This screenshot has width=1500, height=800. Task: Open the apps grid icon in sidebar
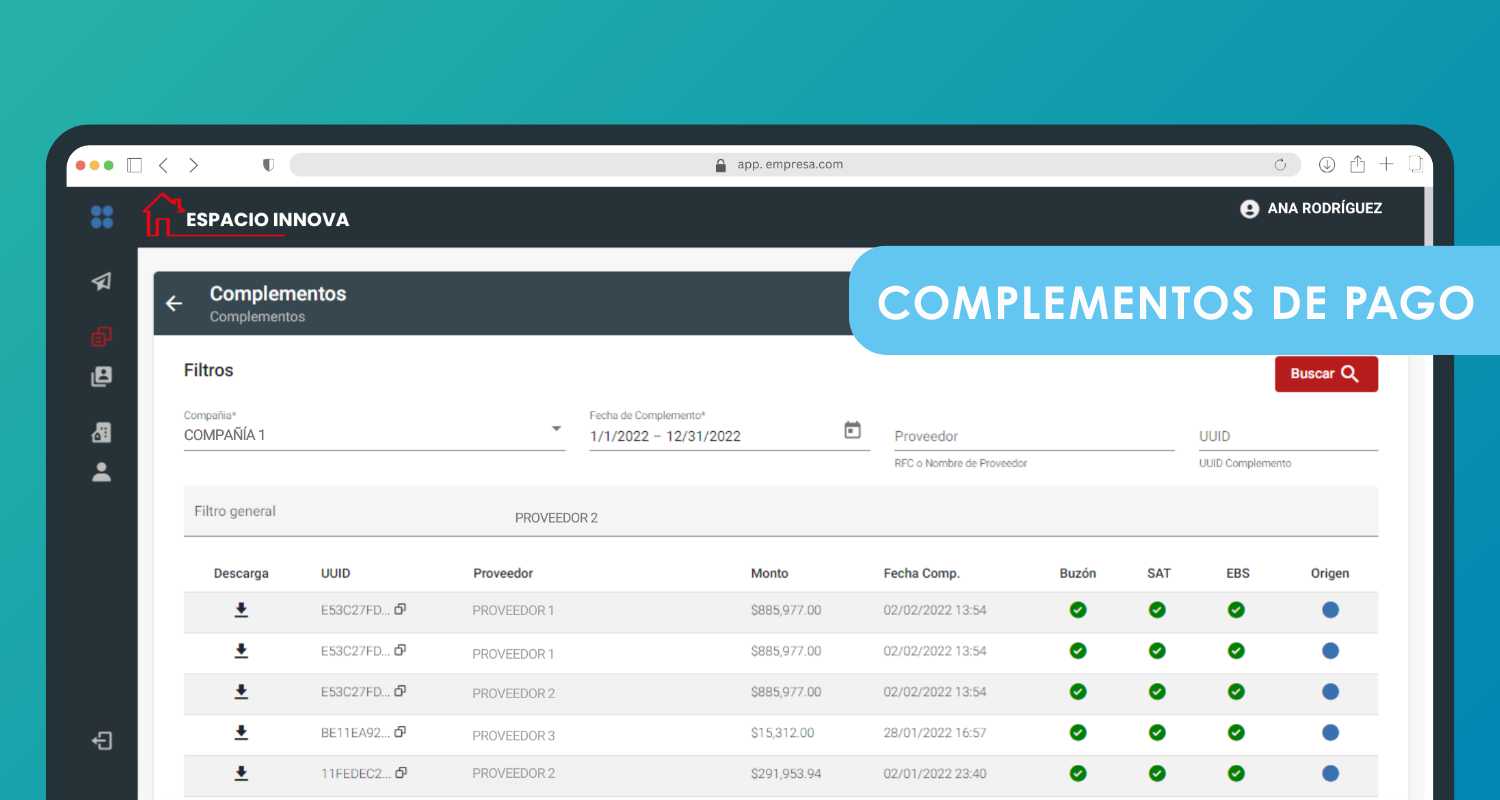coord(102,217)
